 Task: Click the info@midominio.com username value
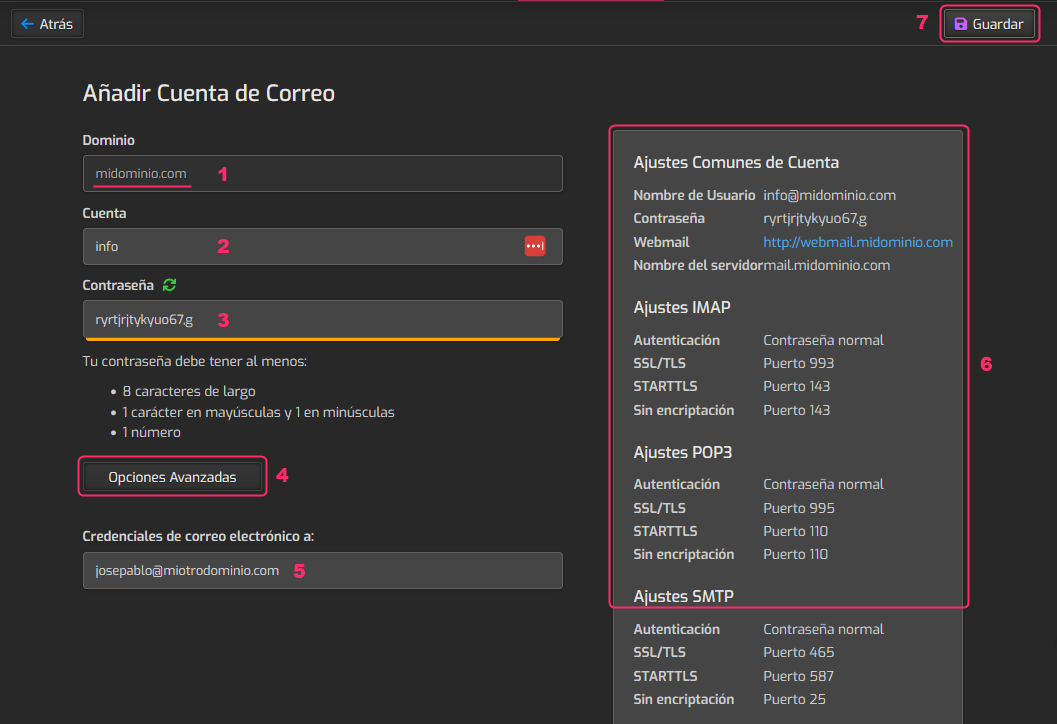tap(829, 195)
